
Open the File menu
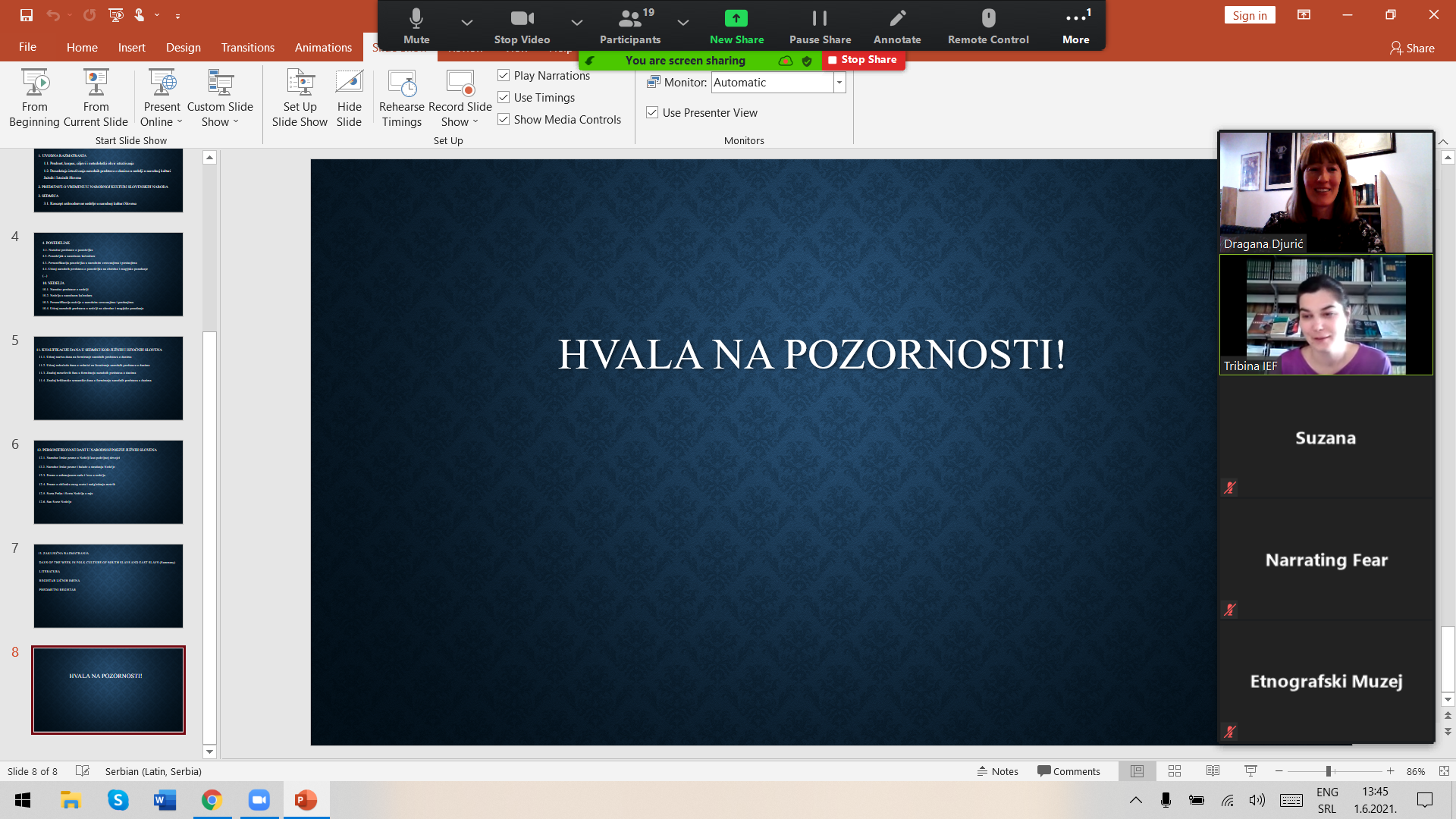tap(27, 47)
